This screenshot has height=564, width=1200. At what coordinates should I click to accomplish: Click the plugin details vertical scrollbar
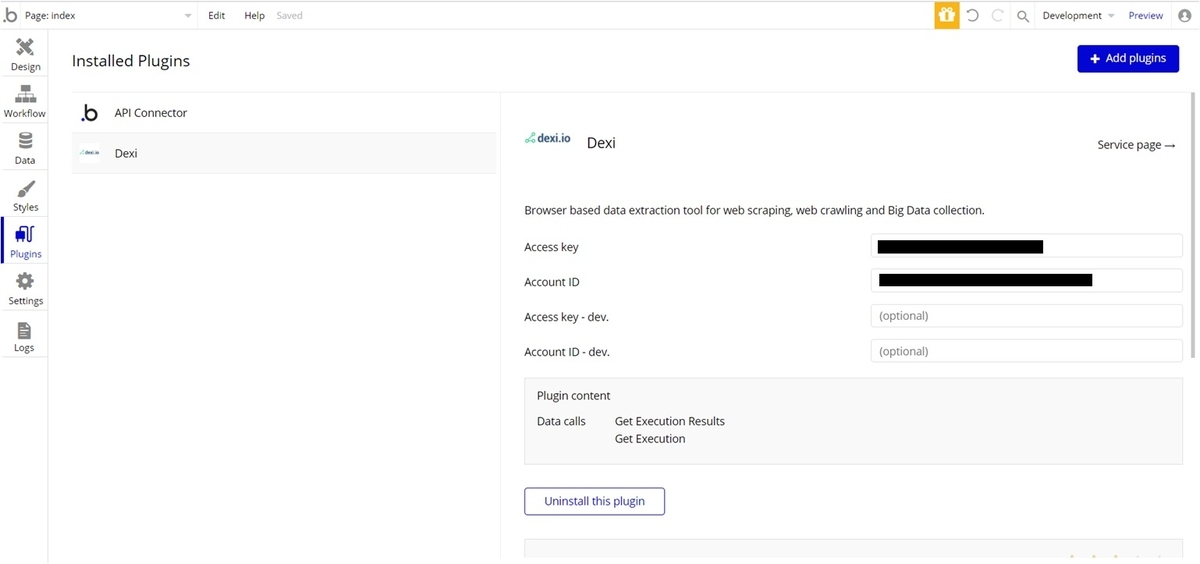(x=1192, y=225)
